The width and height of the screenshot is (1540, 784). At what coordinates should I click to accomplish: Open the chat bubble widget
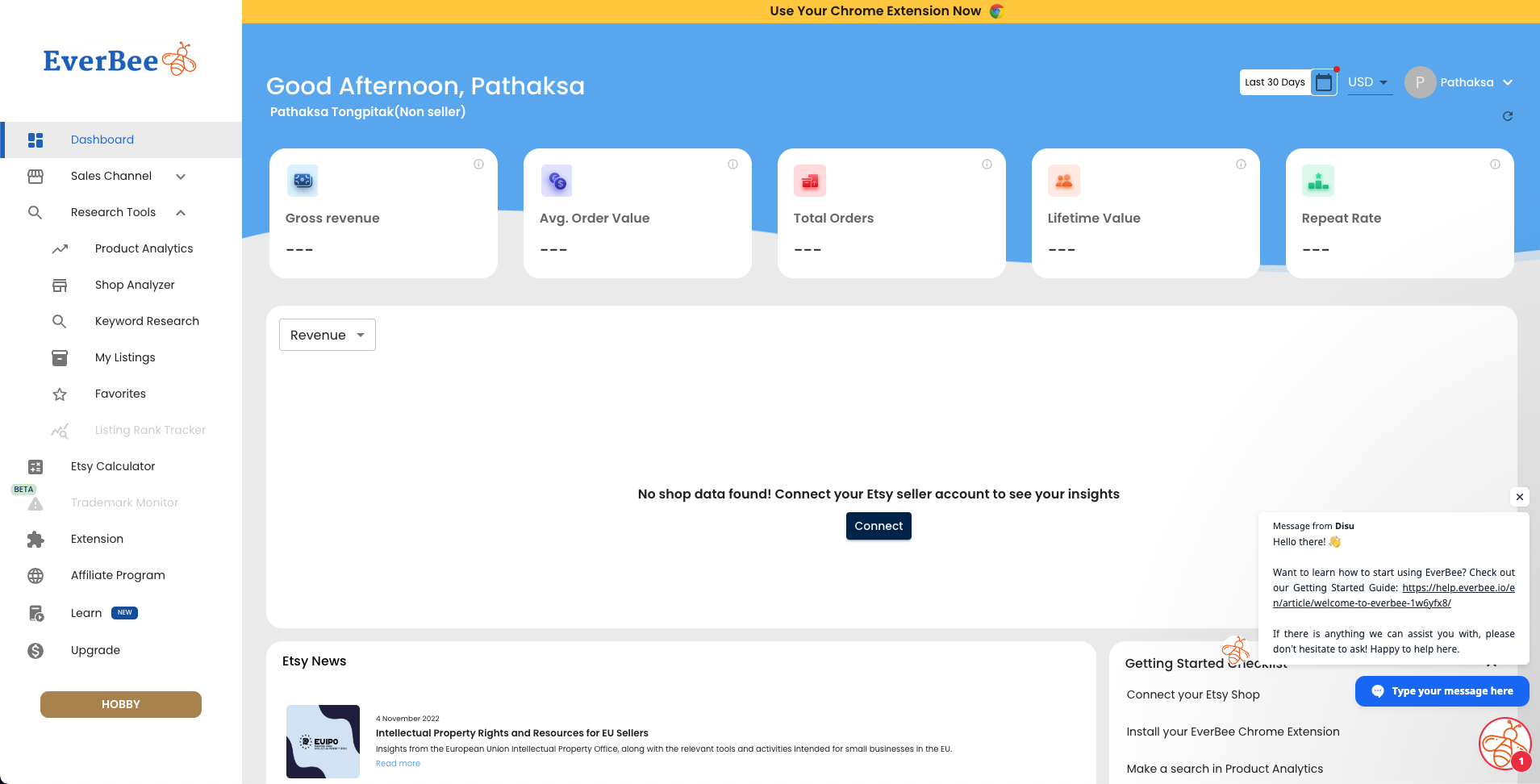coord(1503,742)
